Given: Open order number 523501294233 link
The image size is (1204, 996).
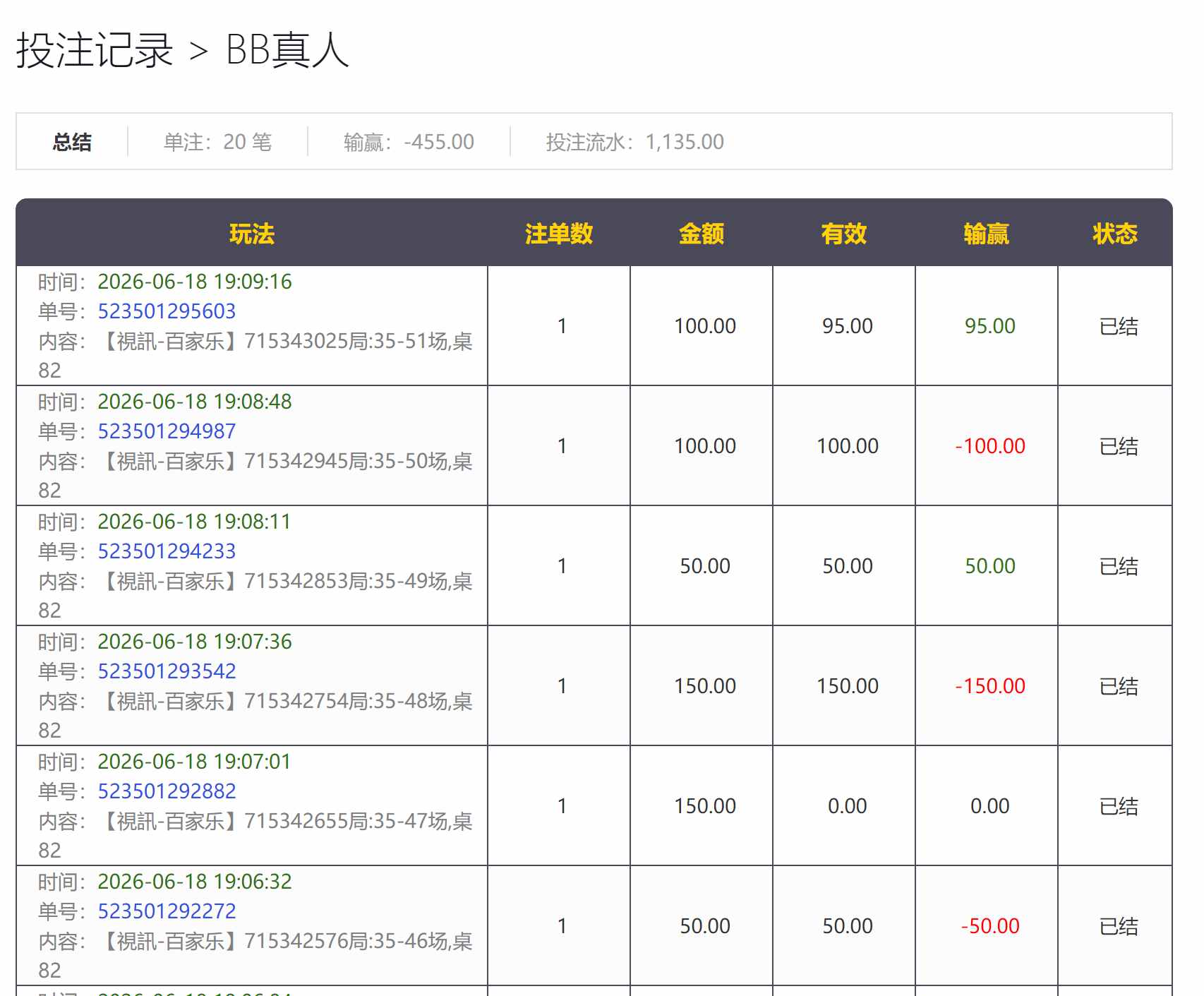Looking at the screenshot, I should point(167,551).
